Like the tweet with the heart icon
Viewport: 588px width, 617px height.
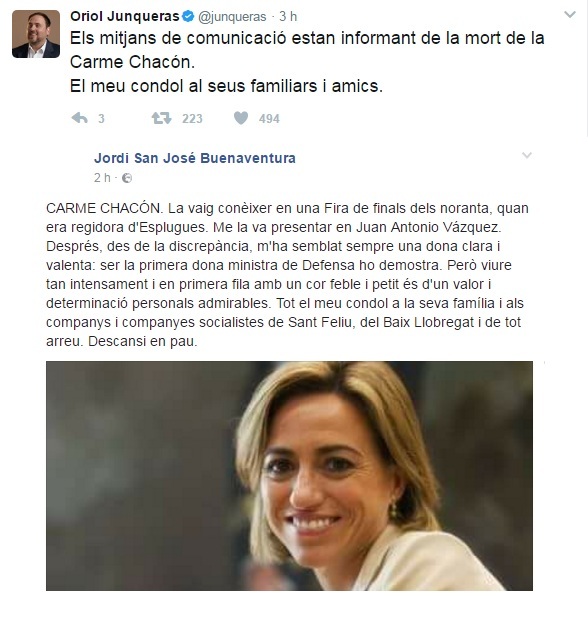(x=241, y=118)
